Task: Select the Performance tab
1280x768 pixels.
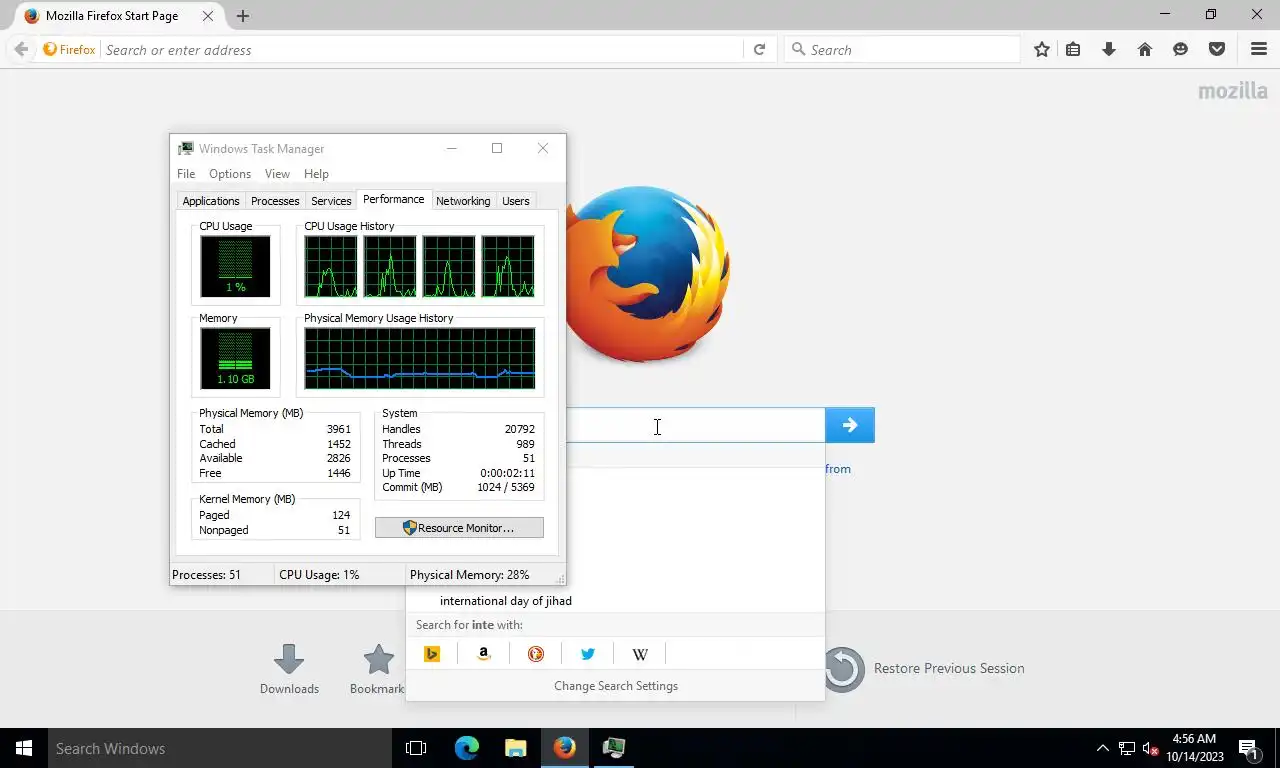Action: tap(394, 199)
